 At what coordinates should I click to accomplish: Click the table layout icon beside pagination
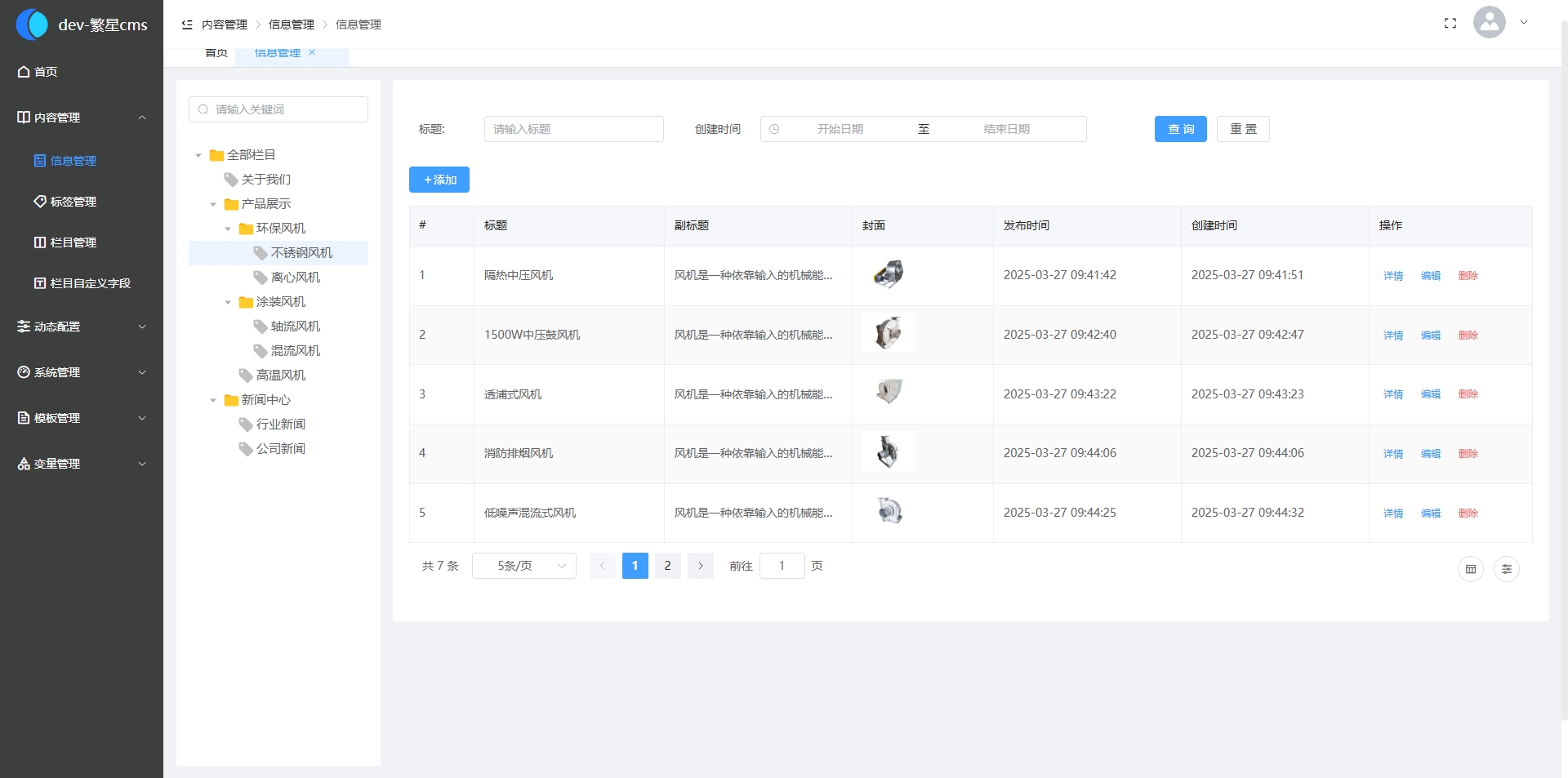point(1470,569)
